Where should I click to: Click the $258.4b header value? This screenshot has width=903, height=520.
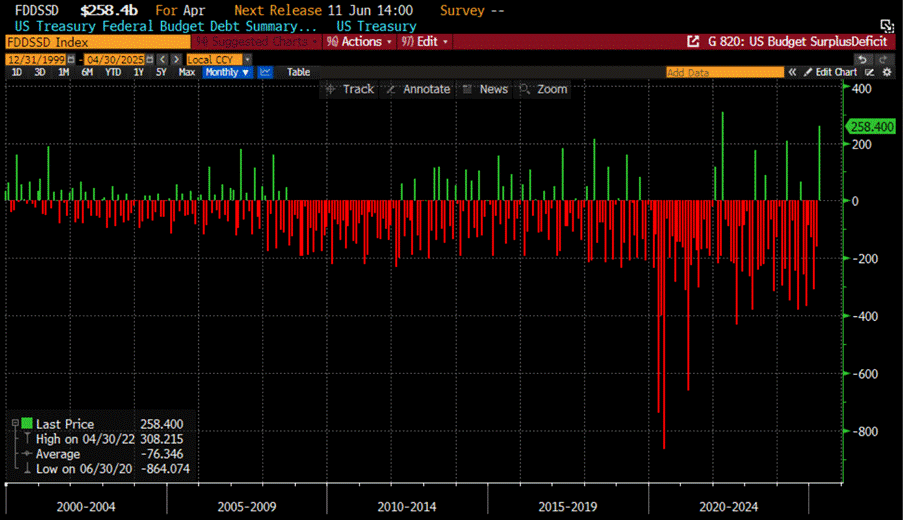coord(109,10)
